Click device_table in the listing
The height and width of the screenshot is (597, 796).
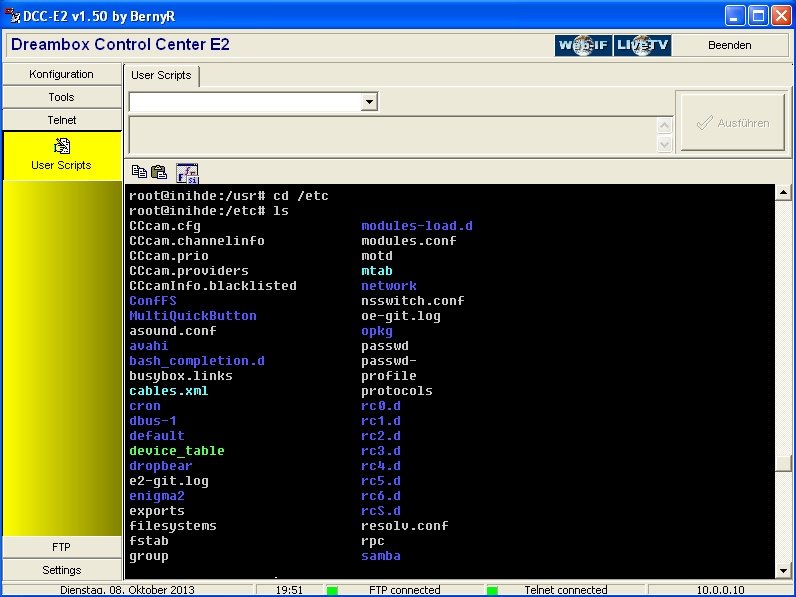(x=177, y=451)
